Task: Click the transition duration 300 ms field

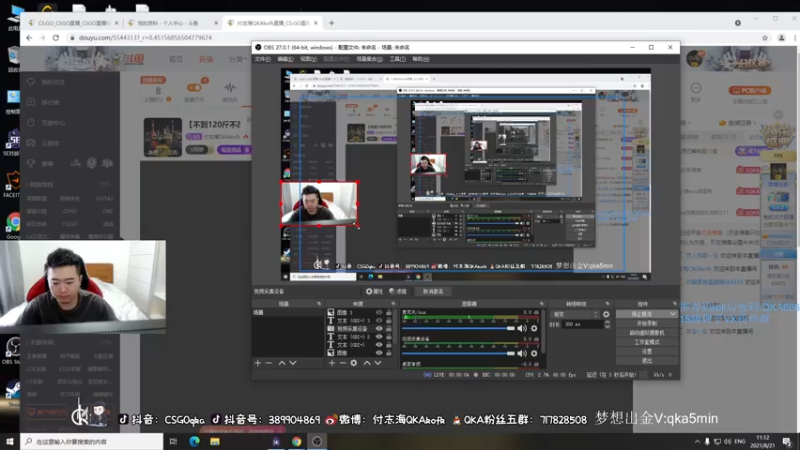Action: pos(583,324)
